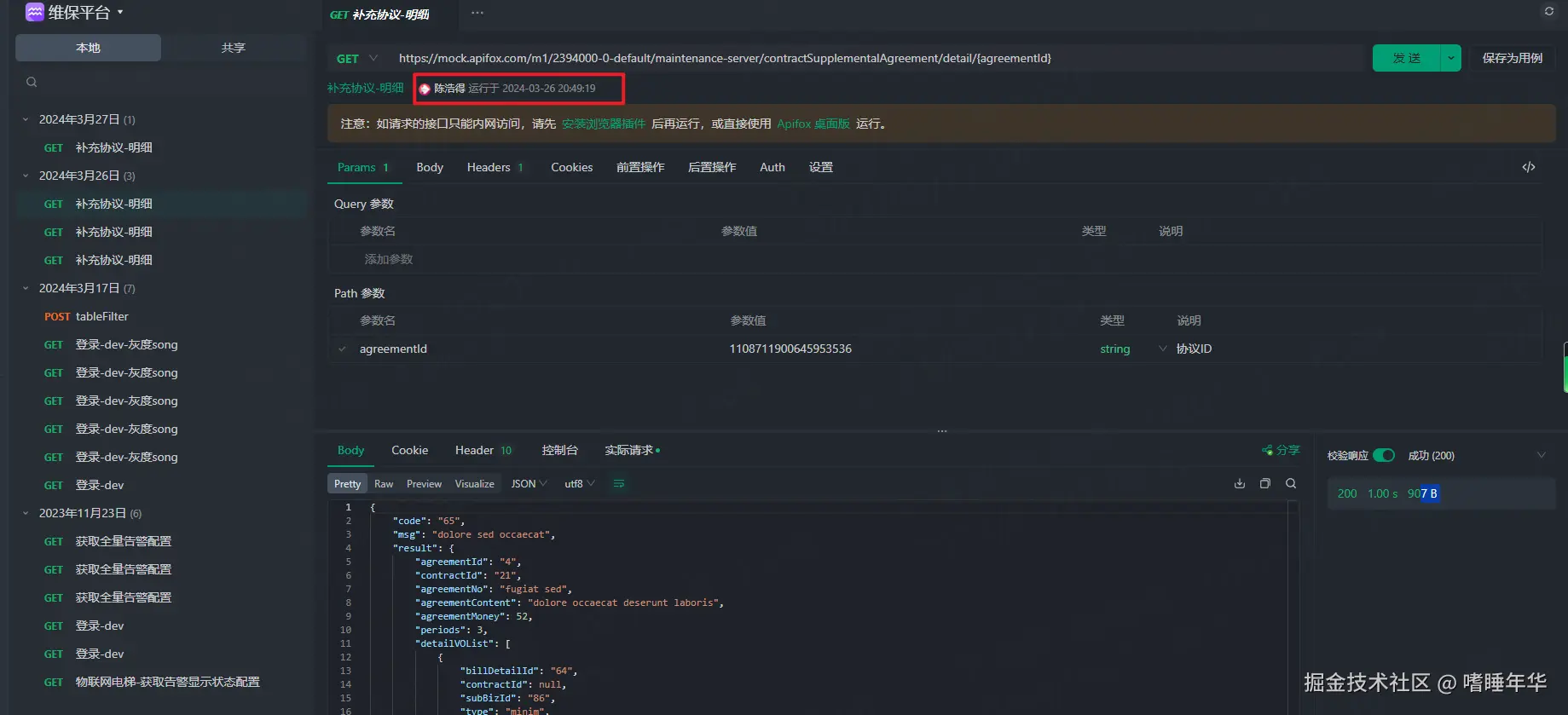Click the refresh icon at top right
The image size is (1568, 715).
[x=1549, y=11]
